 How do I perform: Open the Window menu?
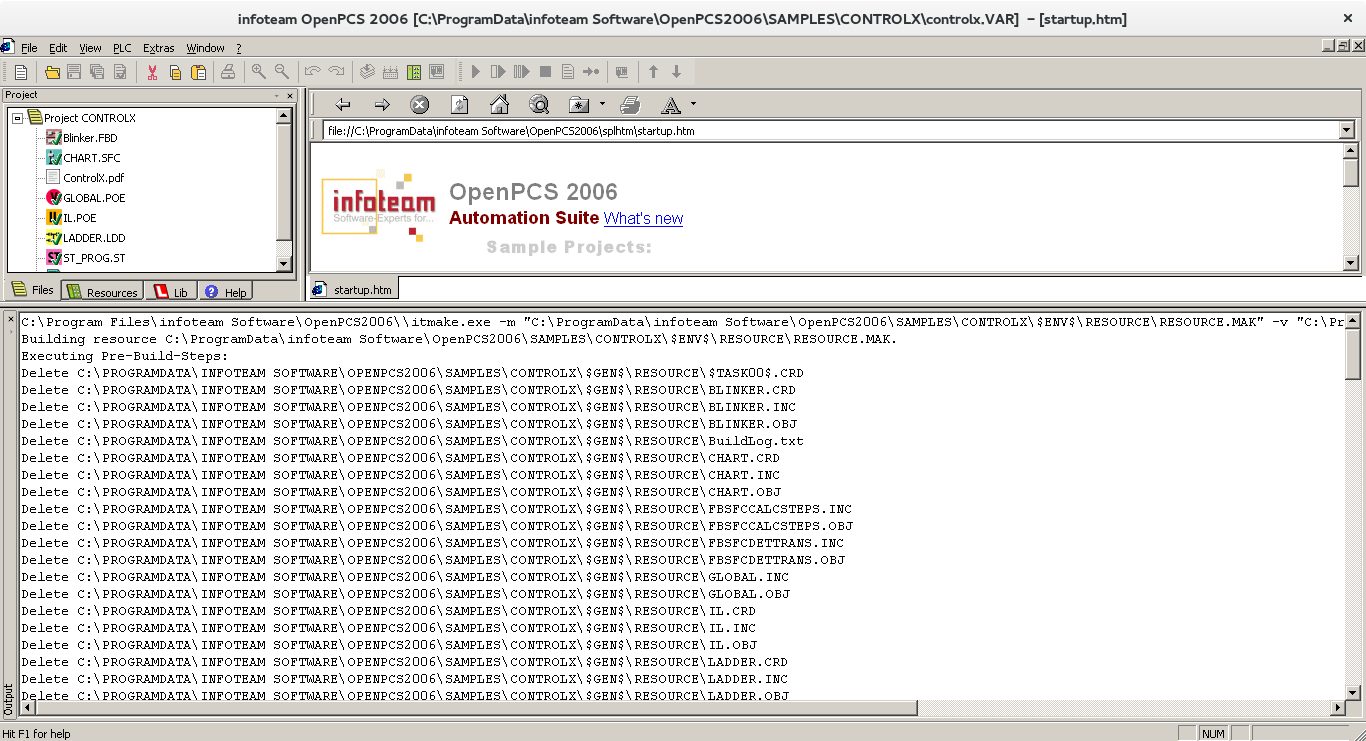(x=205, y=48)
